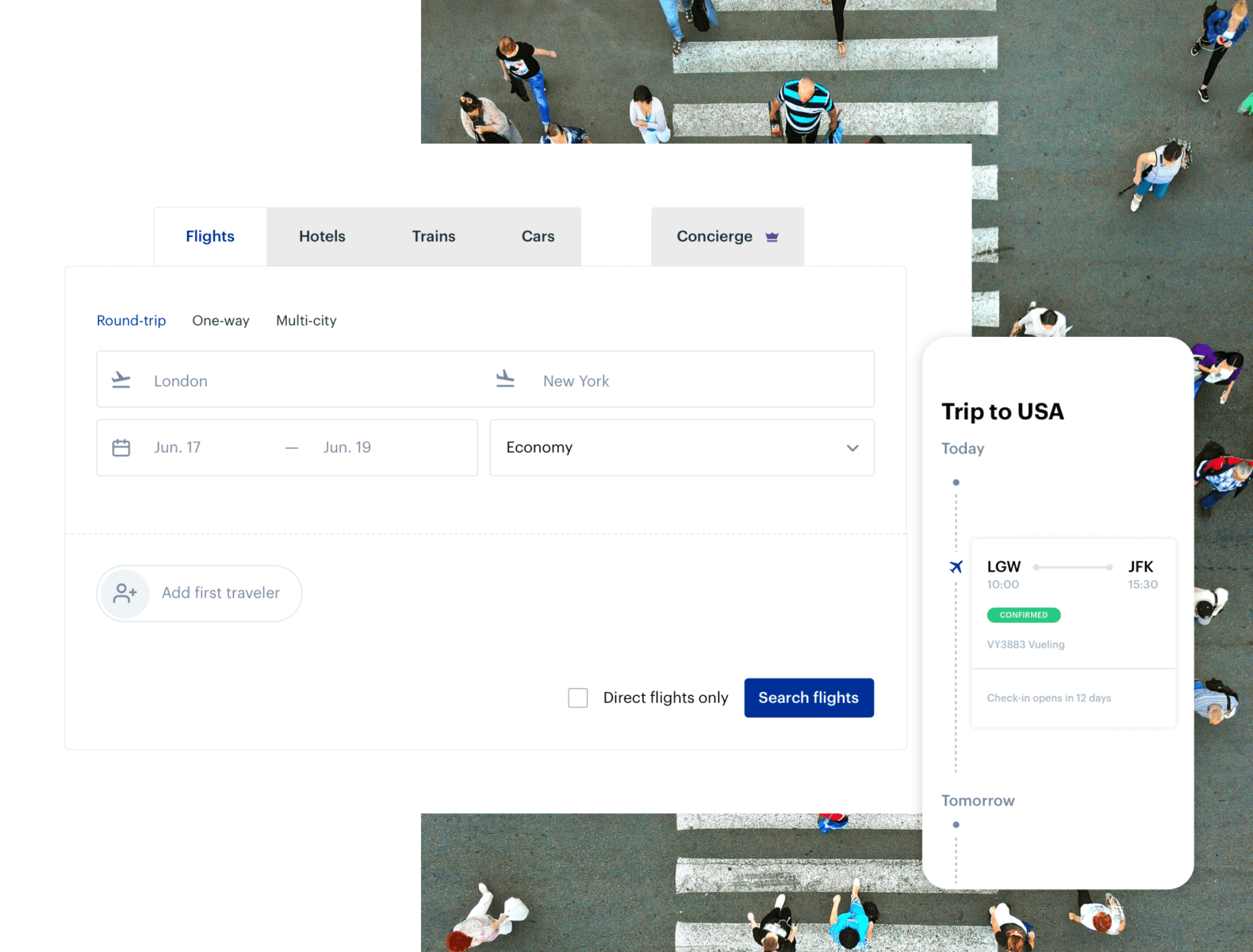
Task: Click Check-in opens in 12 days
Action: coord(1048,698)
